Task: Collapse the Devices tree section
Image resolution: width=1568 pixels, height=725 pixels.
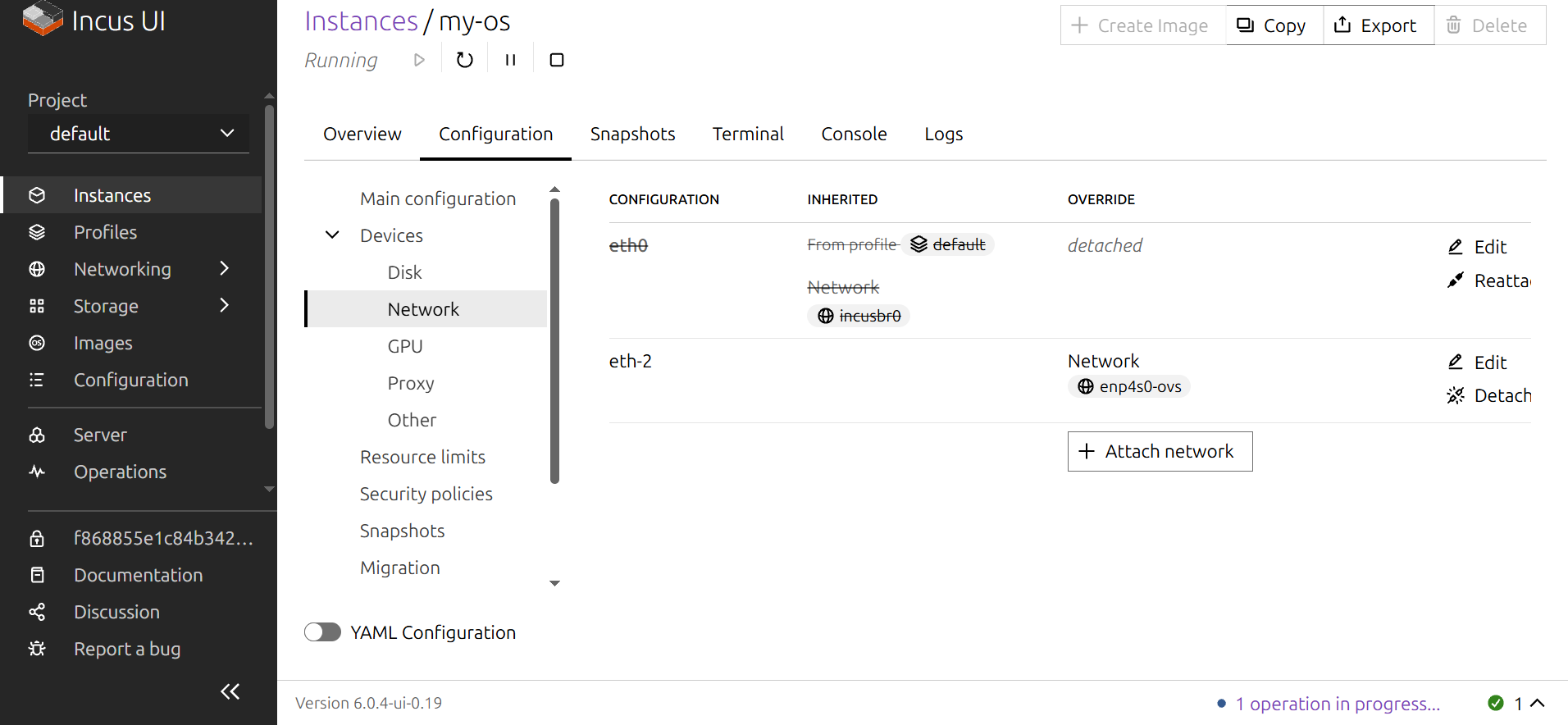Action: (x=332, y=235)
